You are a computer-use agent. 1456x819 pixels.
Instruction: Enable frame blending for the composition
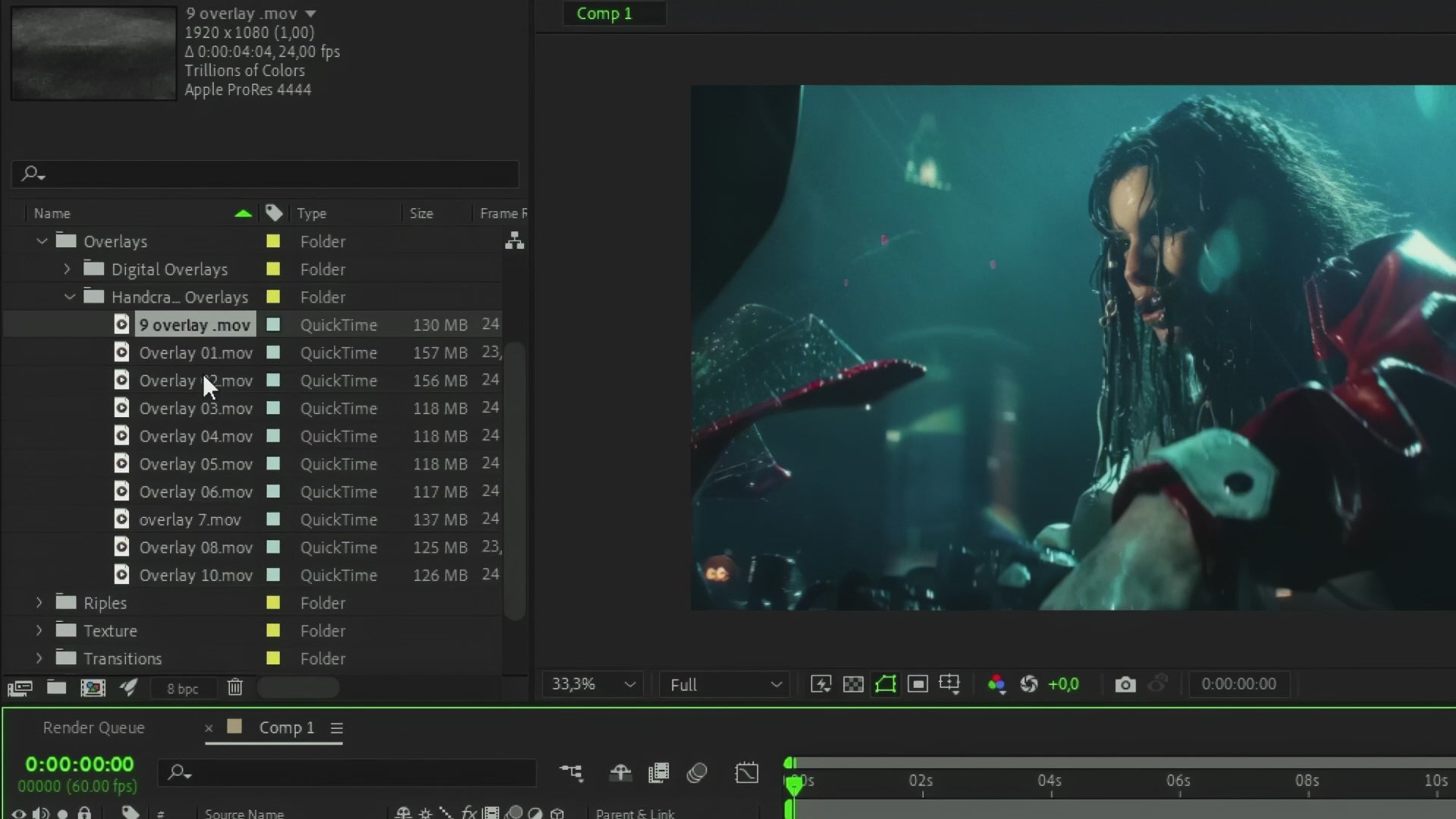pyautogui.click(x=658, y=773)
